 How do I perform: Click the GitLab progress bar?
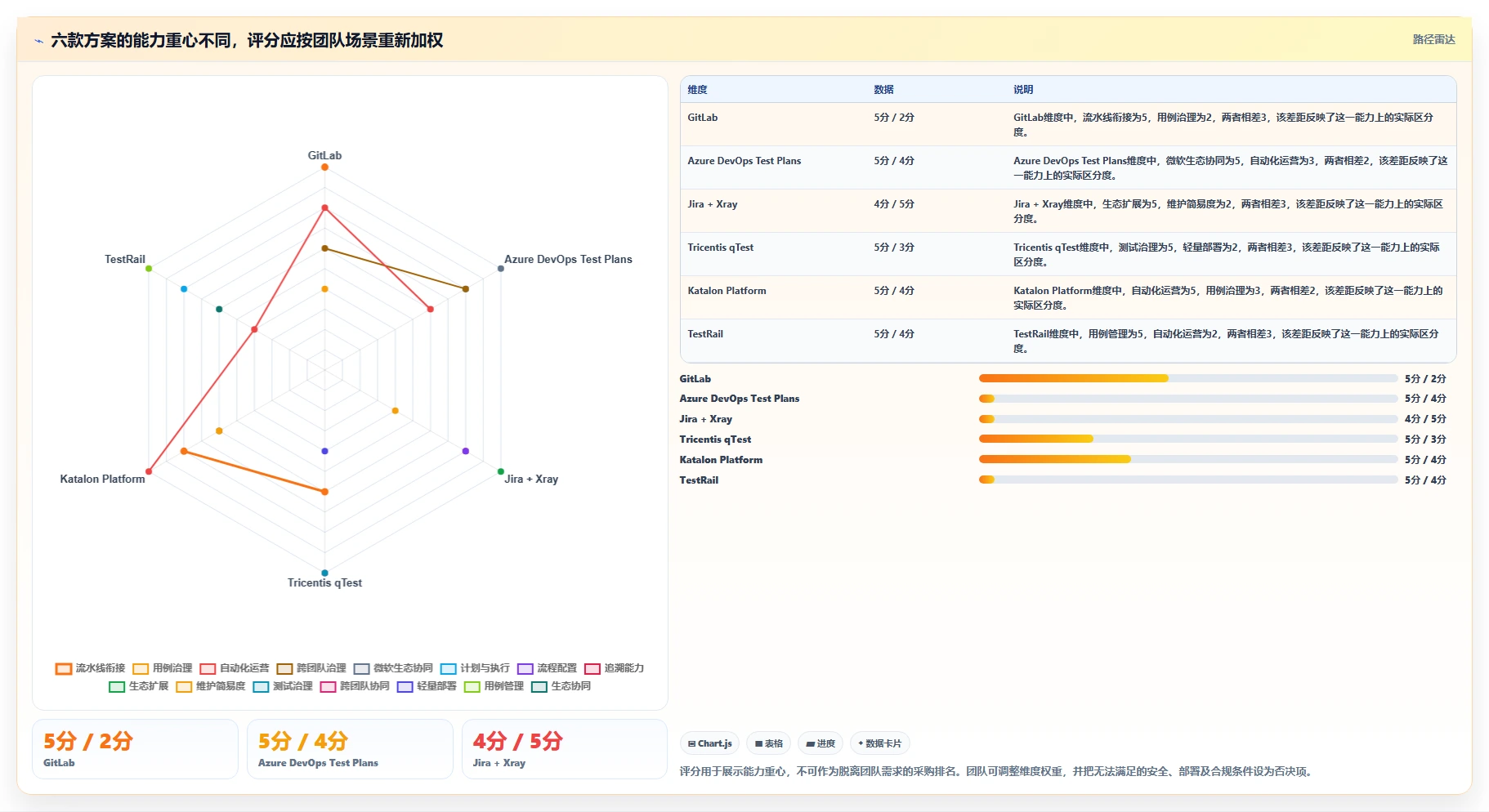[1188, 378]
